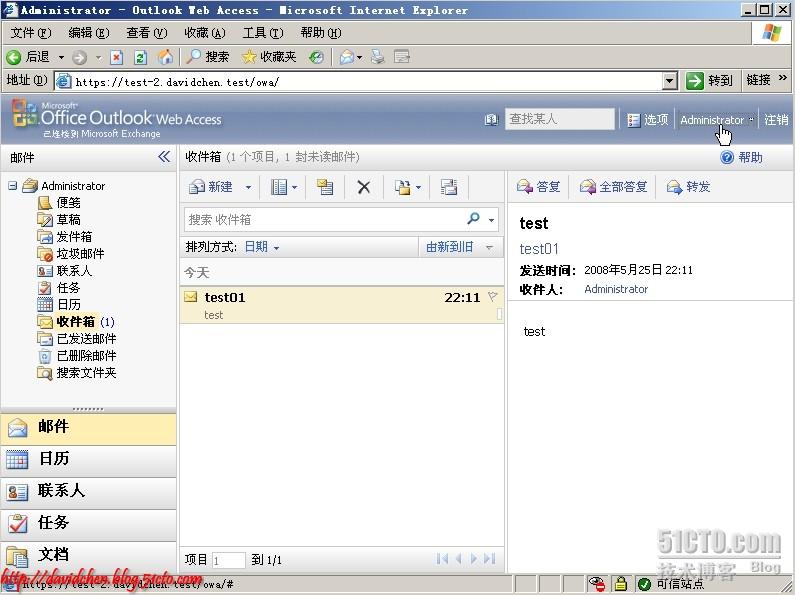
Task: Click the Help (帮助) question mark icon
Action: click(x=727, y=158)
